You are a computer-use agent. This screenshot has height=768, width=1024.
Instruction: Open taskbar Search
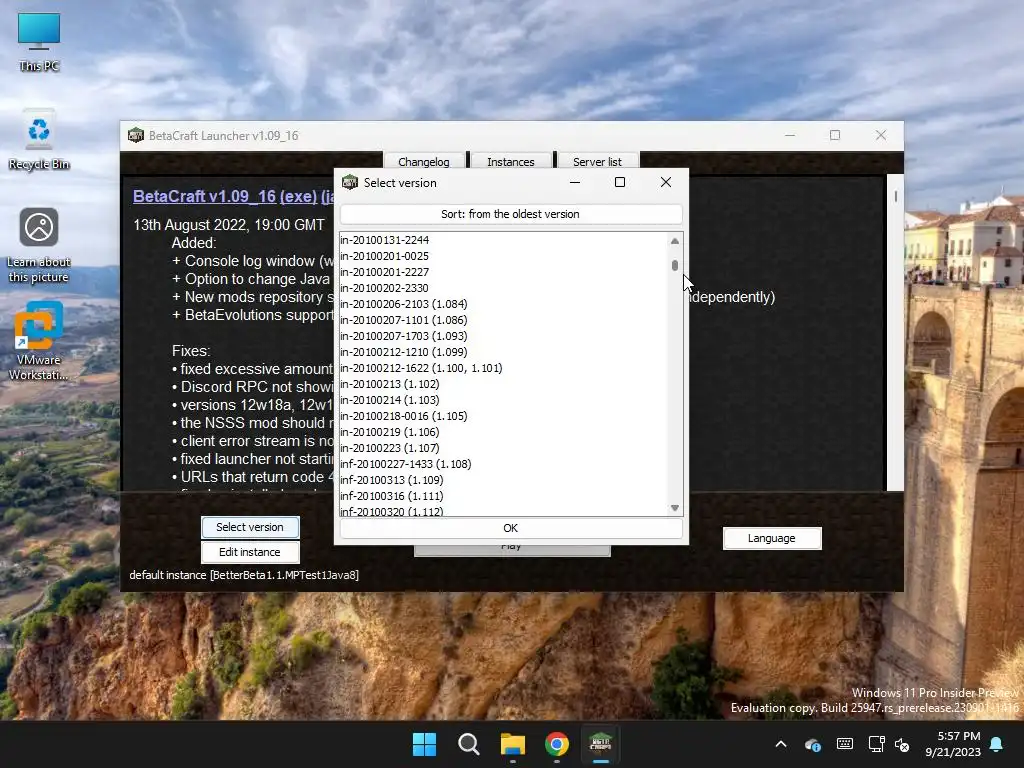click(x=468, y=744)
